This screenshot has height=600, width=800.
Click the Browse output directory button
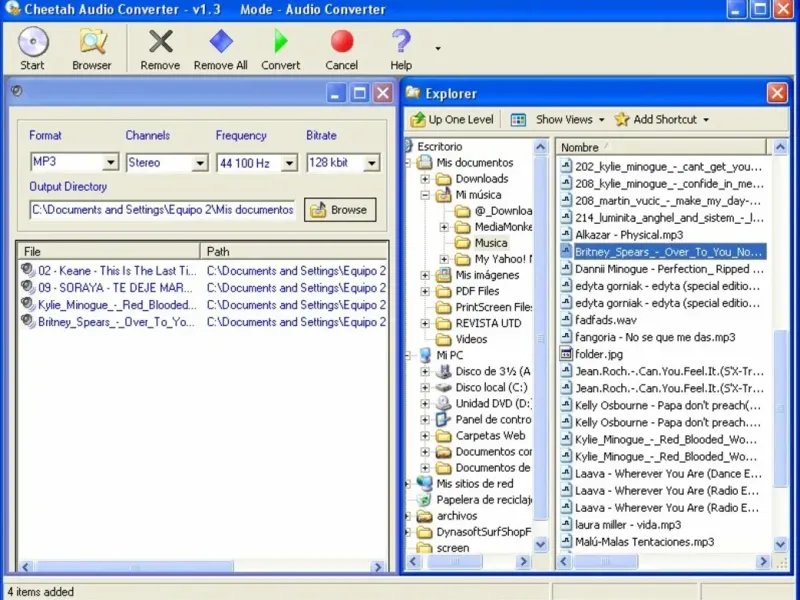tap(340, 210)
